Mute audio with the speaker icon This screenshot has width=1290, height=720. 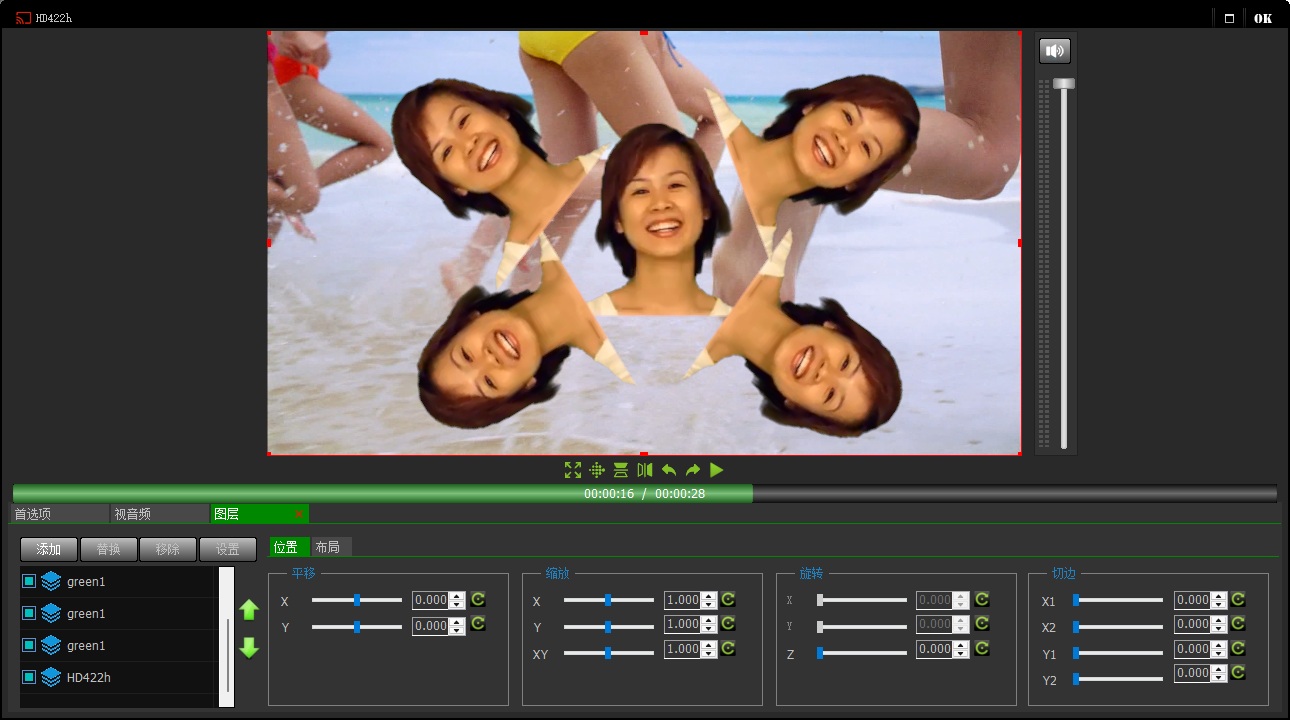(1055, 51)
